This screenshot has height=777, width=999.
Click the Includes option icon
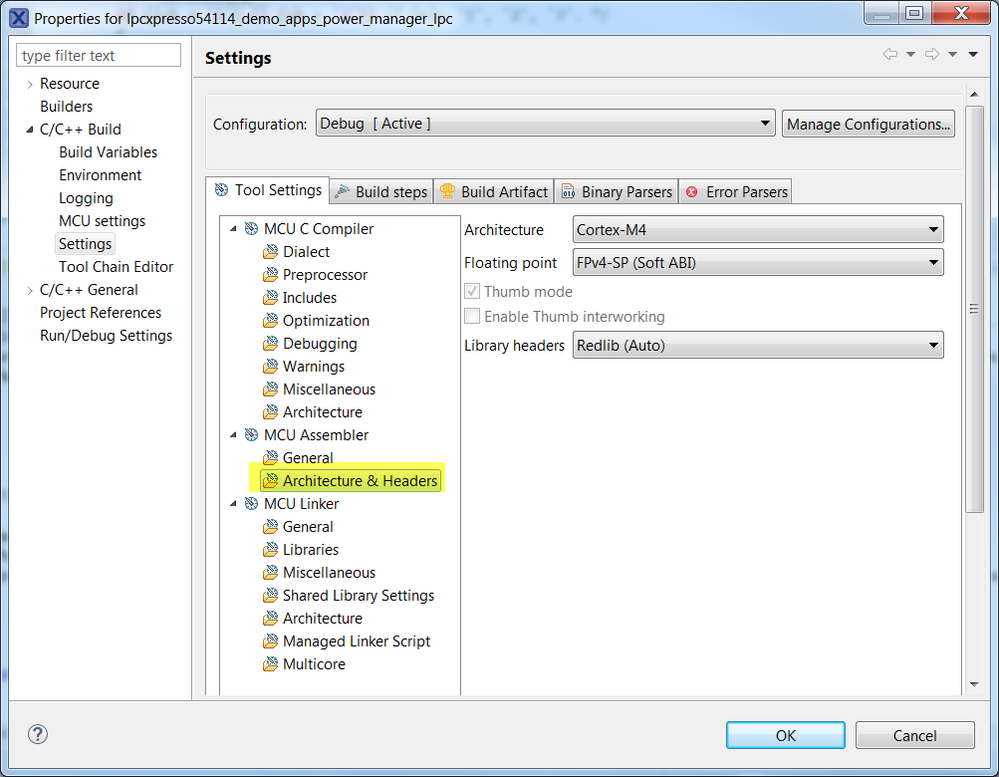tap(271, 297)
